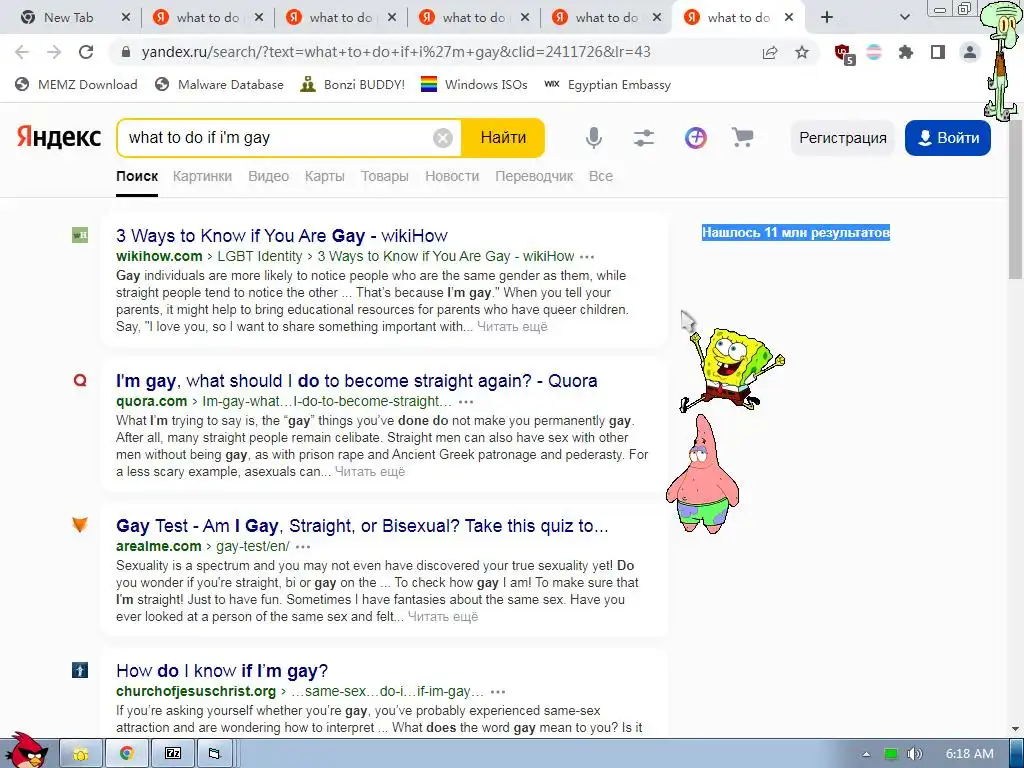
Task: Click Читать ещё under Quora snippet
Action: [370, 472]
